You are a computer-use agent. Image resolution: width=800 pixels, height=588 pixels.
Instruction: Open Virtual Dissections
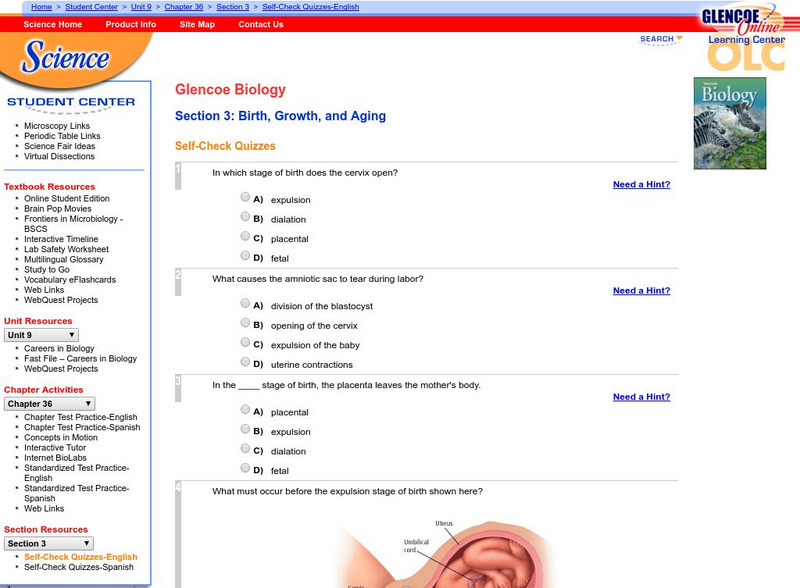click(59, 156)
